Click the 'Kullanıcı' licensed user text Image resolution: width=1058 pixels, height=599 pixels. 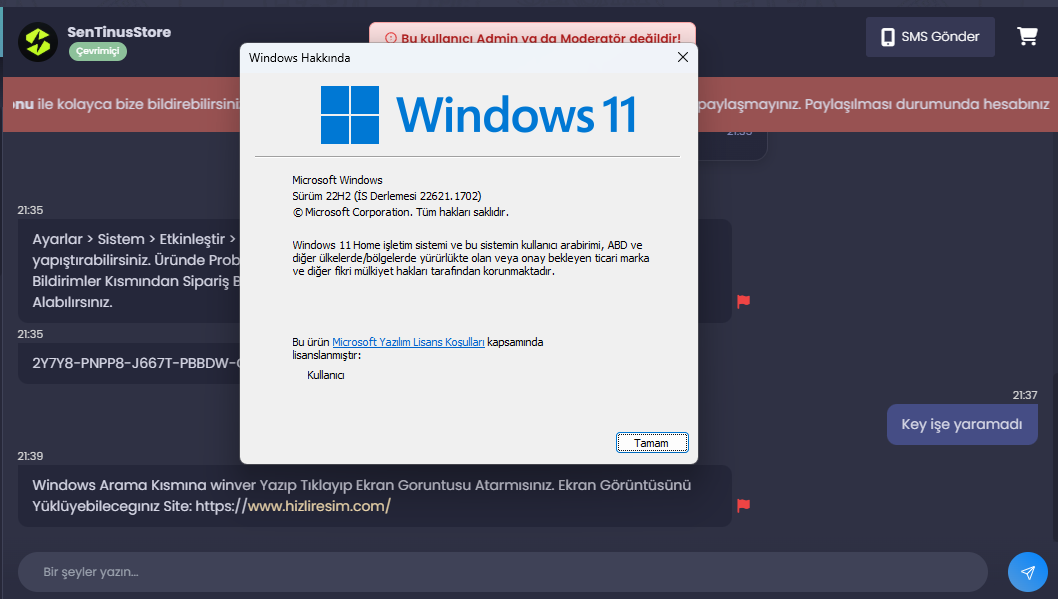pyautogui.click(x=326, y=375)
